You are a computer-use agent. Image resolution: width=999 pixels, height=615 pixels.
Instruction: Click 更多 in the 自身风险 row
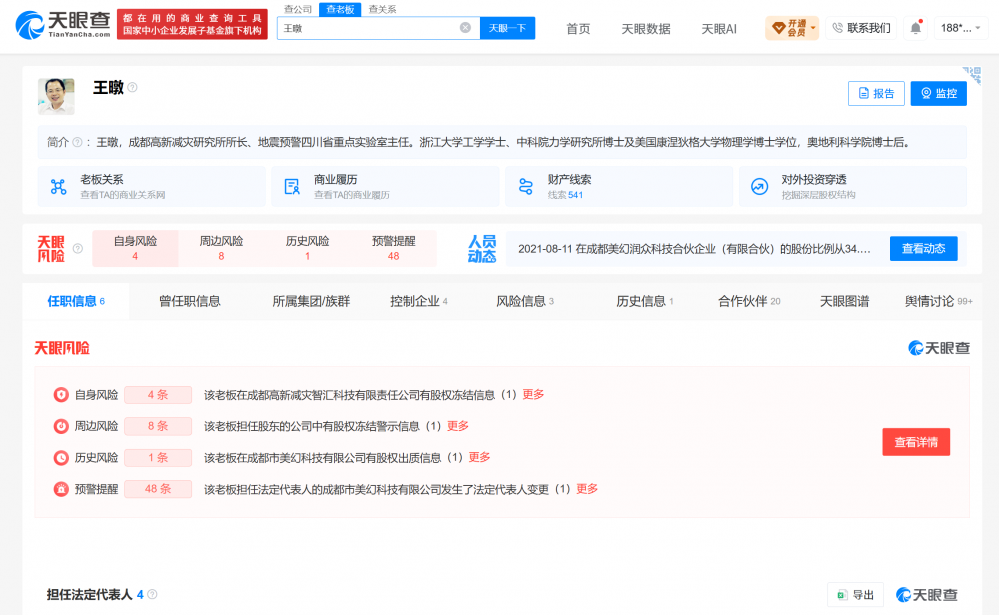(533, 394)
